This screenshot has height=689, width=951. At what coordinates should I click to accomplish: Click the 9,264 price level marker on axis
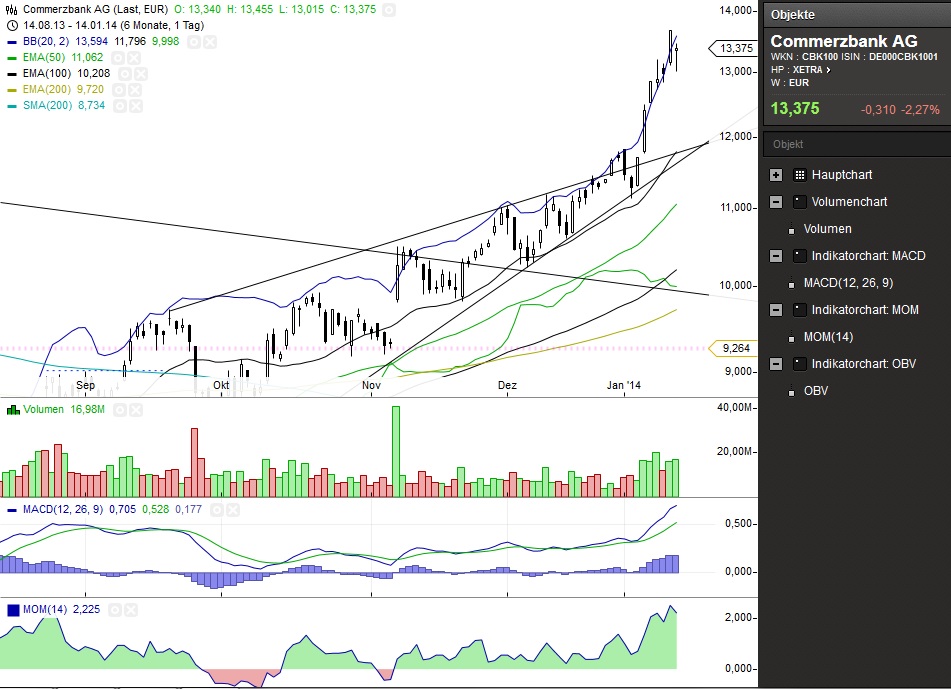click(732, 348)
